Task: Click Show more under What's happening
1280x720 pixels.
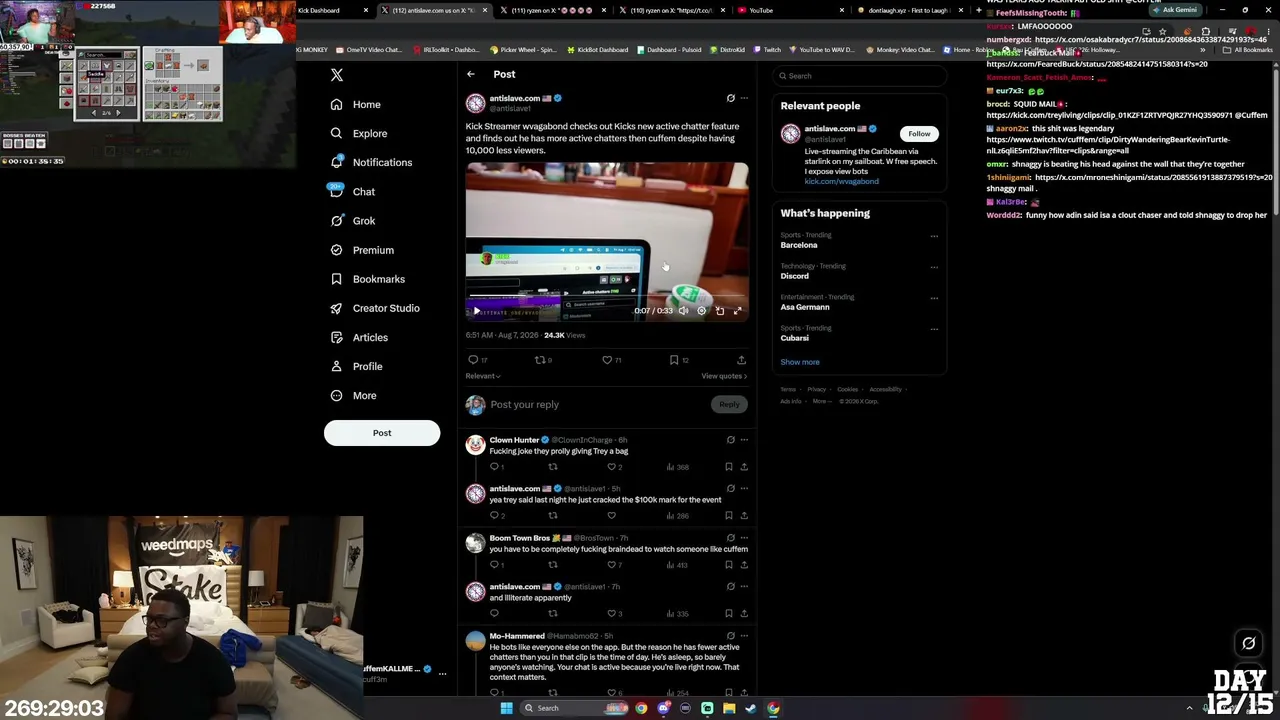Action: click(x=800, y=362)
